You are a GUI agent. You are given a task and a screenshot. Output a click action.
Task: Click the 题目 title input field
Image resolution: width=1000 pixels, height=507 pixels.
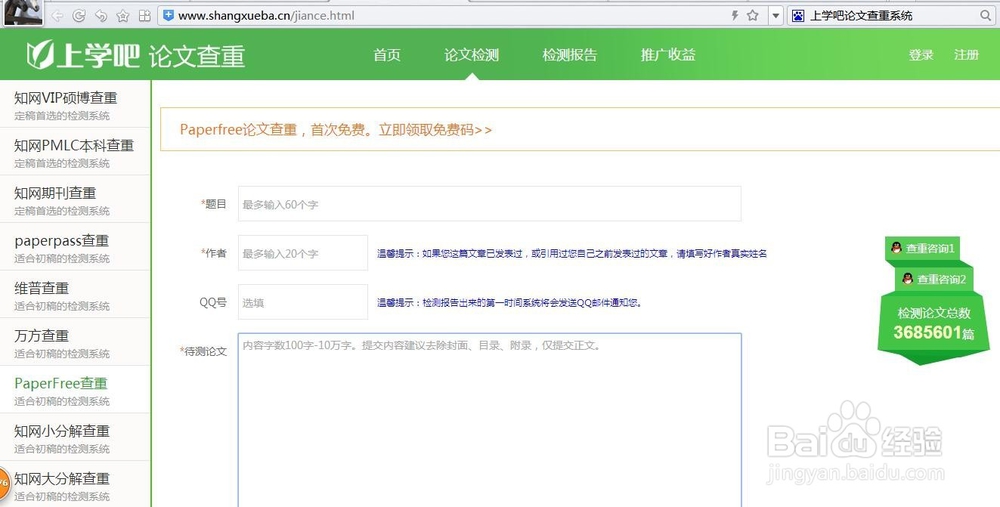[489, 204]
